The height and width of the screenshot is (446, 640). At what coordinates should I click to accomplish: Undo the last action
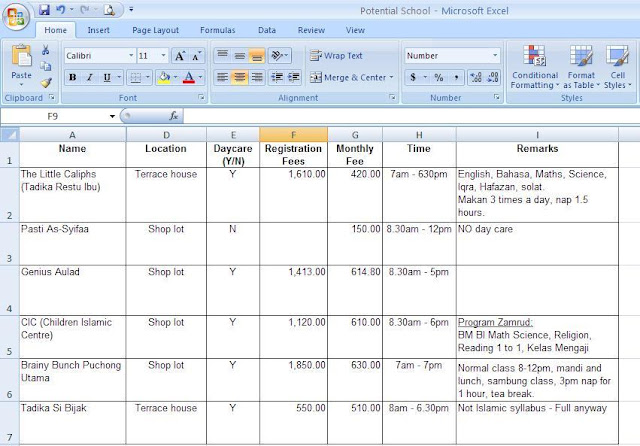click(61, 10)
